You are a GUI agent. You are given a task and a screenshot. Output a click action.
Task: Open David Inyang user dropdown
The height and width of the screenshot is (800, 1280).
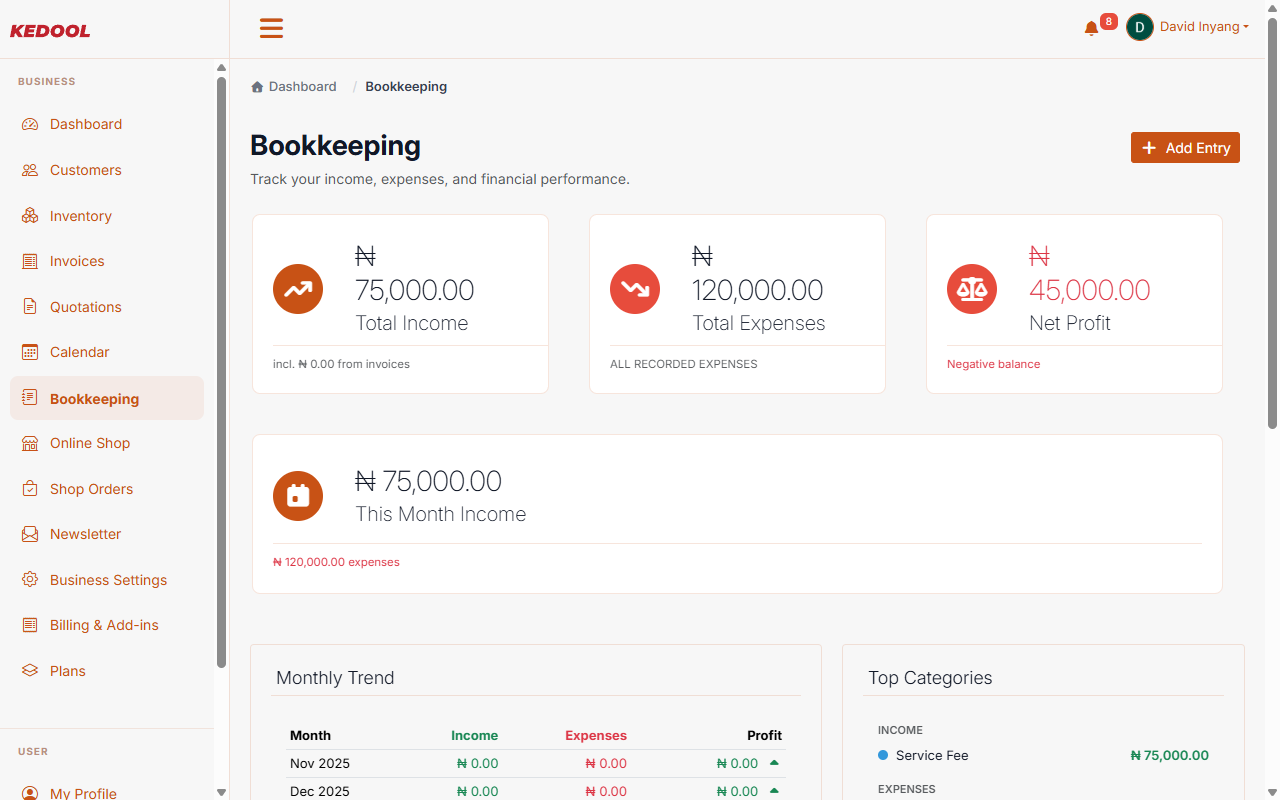click(x=1204, y=27)
